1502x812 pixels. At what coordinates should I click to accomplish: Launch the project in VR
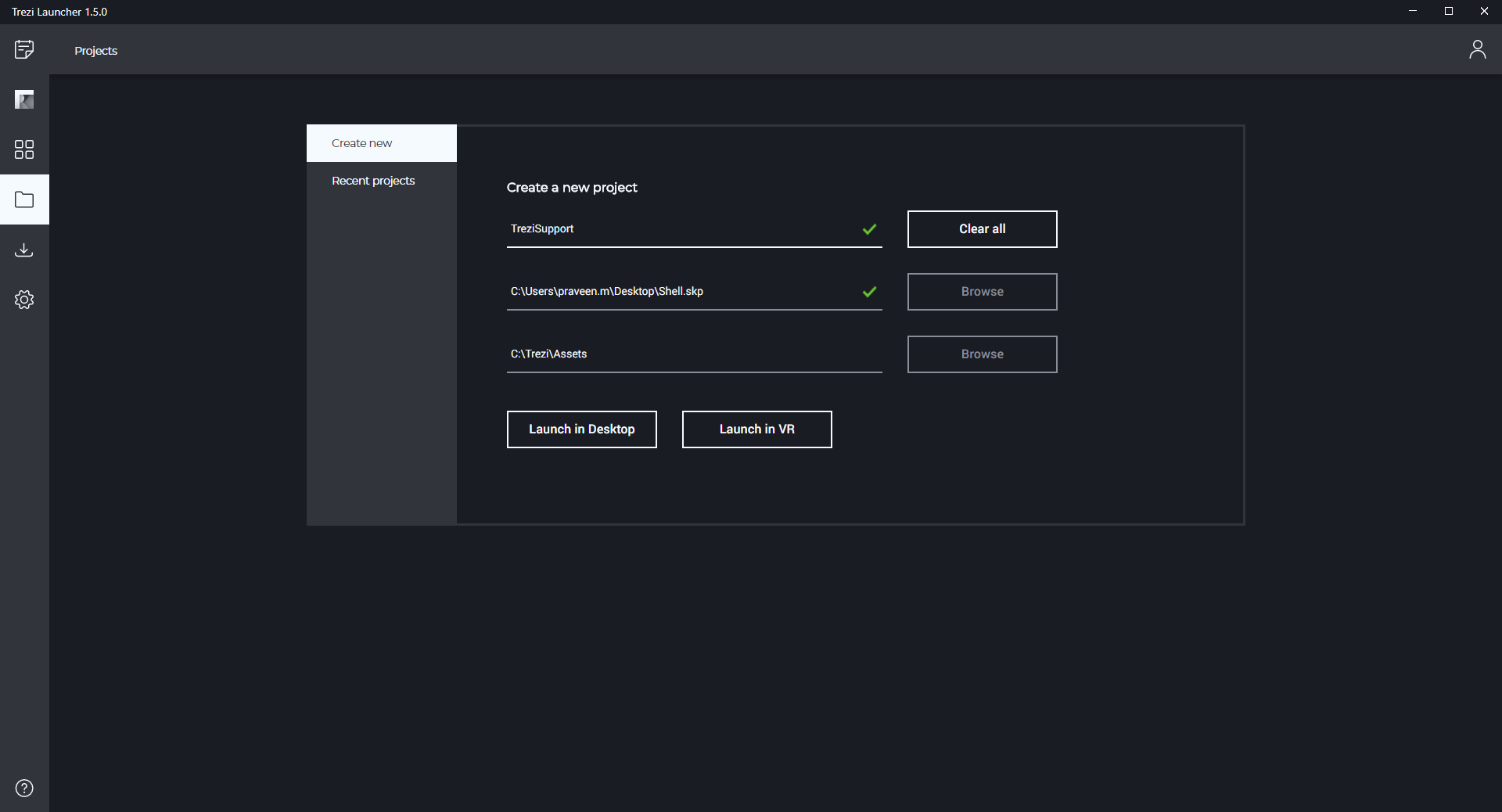point(757,429)
